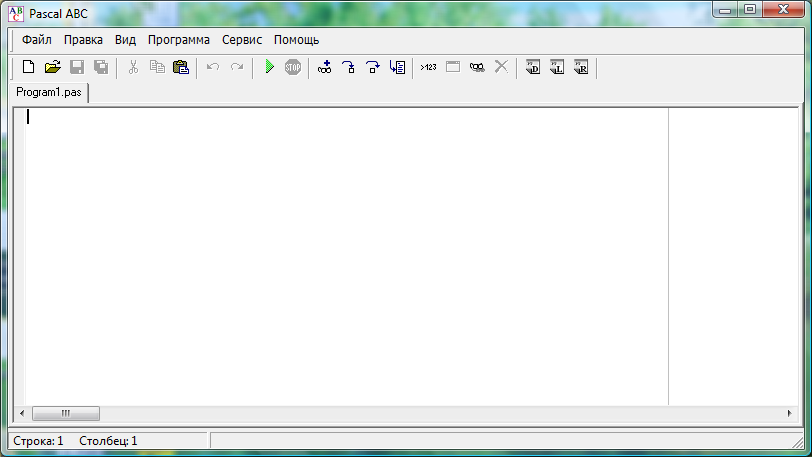Click the Save floppy disk icon

(x=77, y=67)
